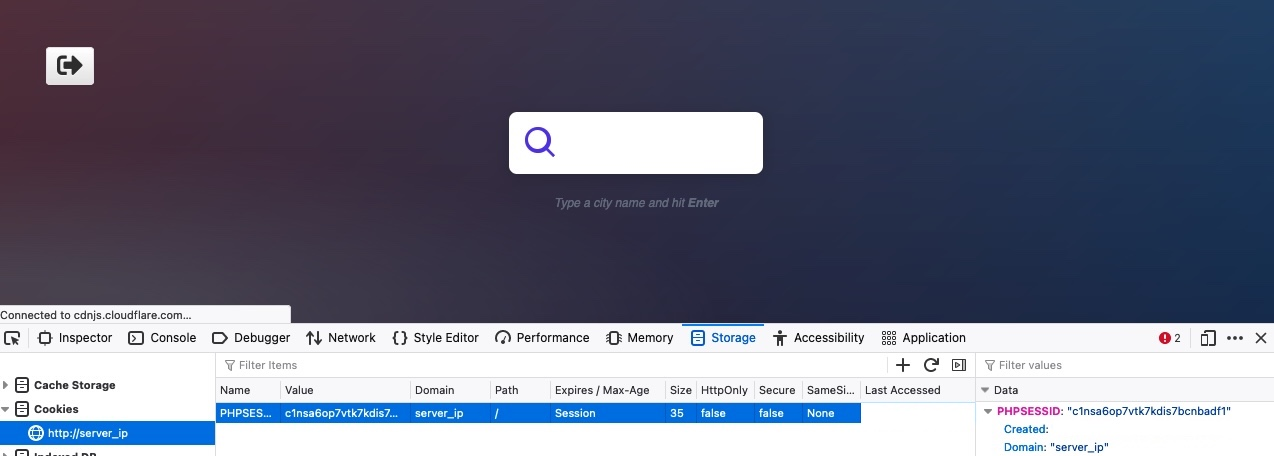Expand the Cache Storage tree node
The height and width of the screenshot is (456, 1274).
tap(6, 385)
